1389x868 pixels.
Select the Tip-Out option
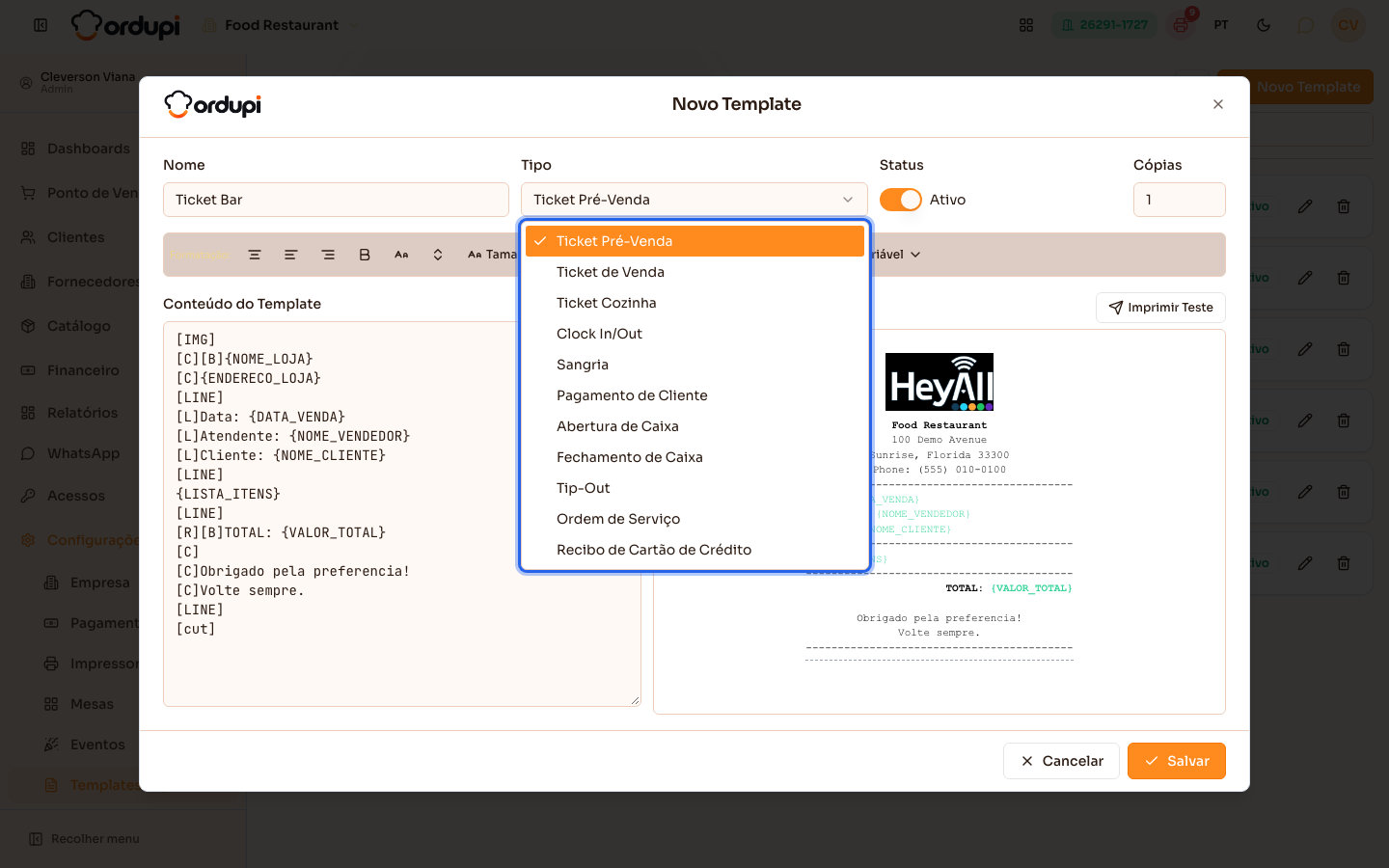pos(694,488)
